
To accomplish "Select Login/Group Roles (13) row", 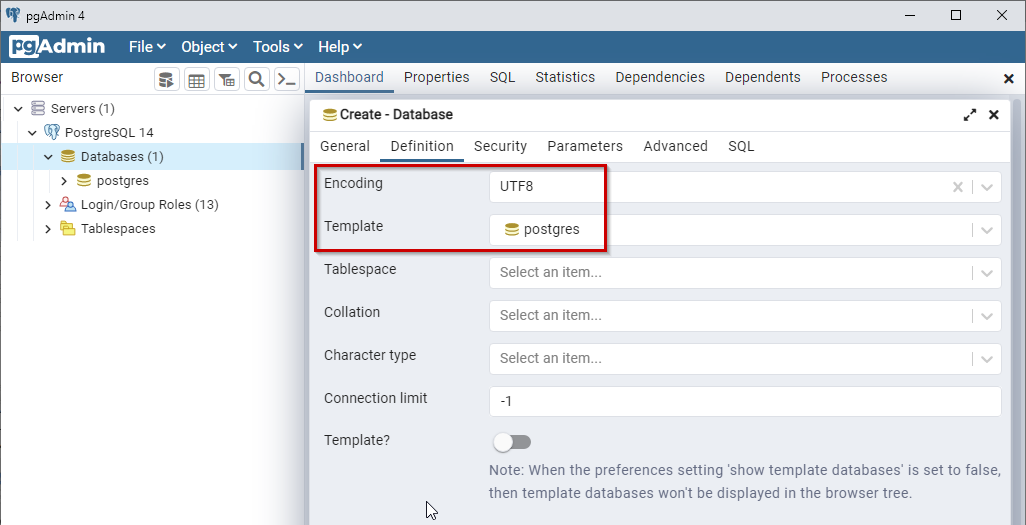I will coord(152,205).
